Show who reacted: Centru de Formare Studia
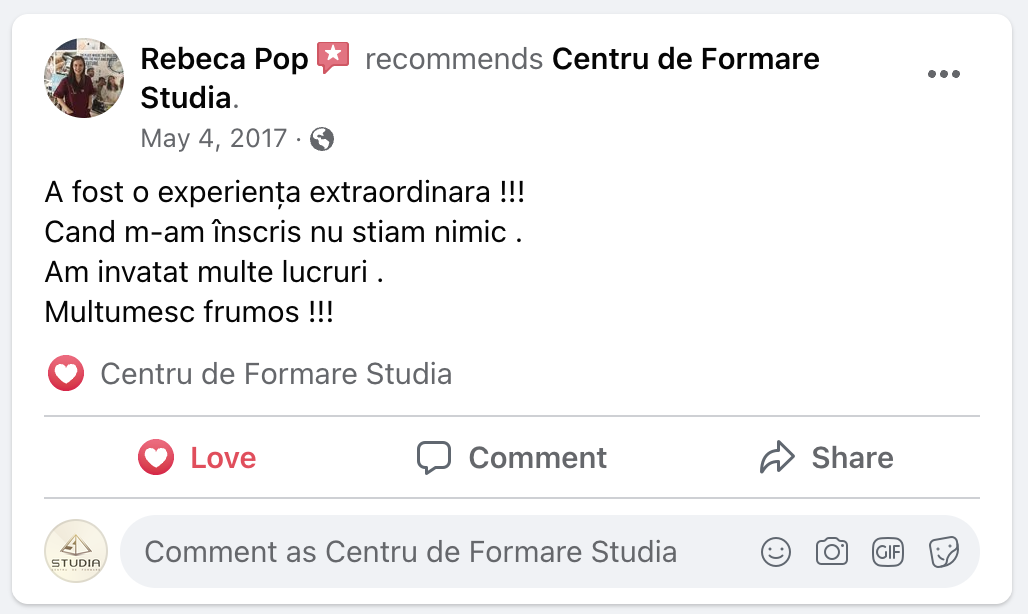The height and width of the screenshot is (614, 1028). click(x=276, y=374)
